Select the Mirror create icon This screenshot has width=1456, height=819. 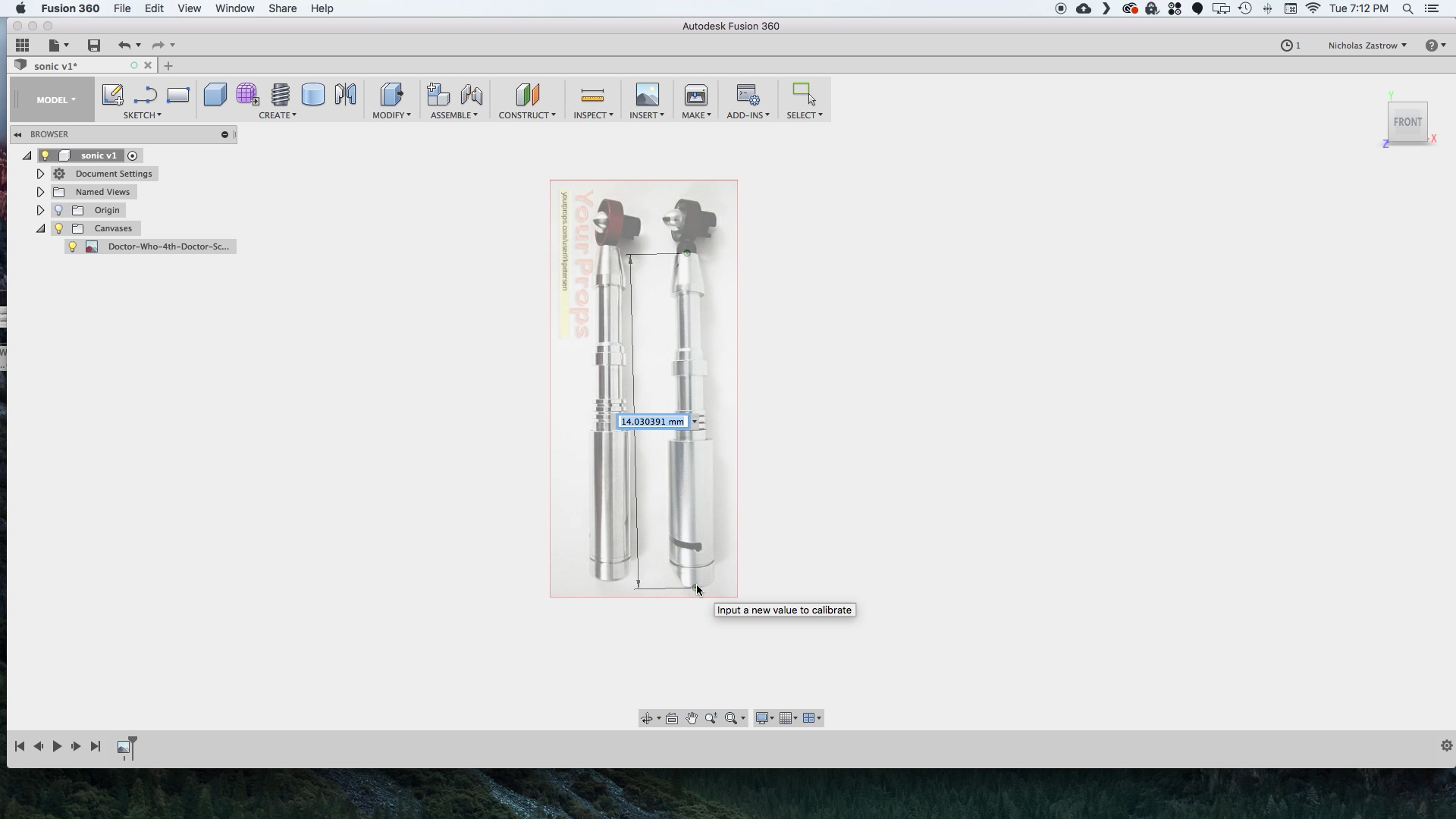point(346,95)
